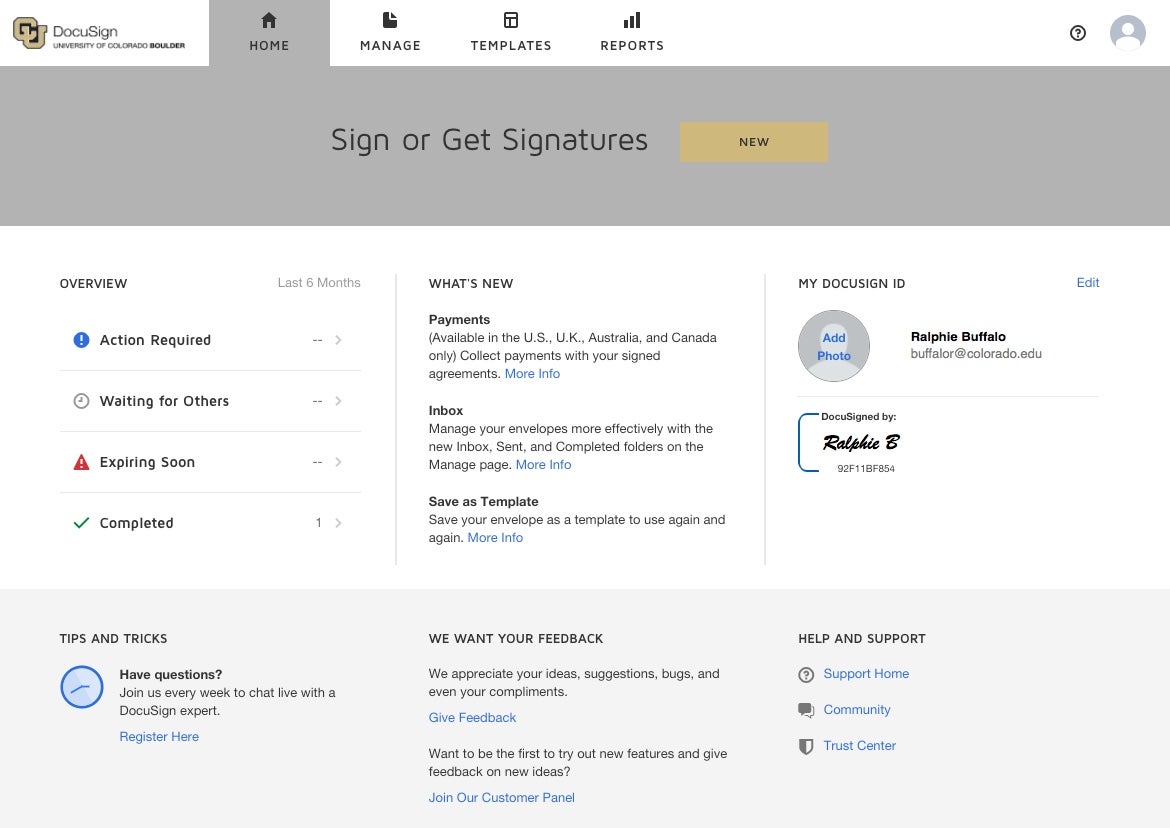The image size is (1170, 828).
Task: Edit My DocuSign ID
Action: (x=1087, y=283)
